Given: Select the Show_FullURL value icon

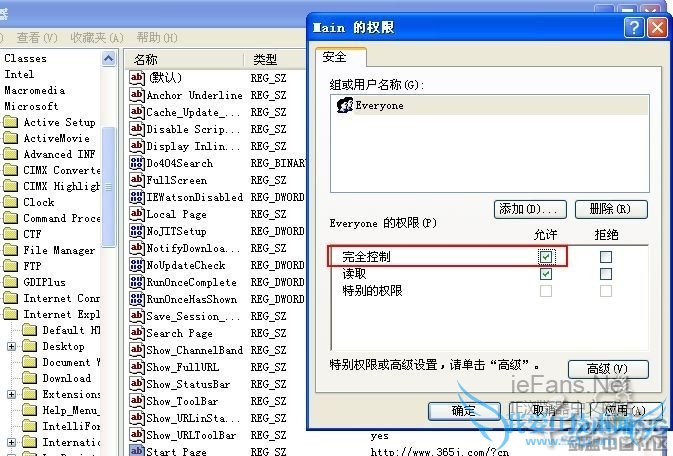Looking at the screenshot, I should point(137,367).
